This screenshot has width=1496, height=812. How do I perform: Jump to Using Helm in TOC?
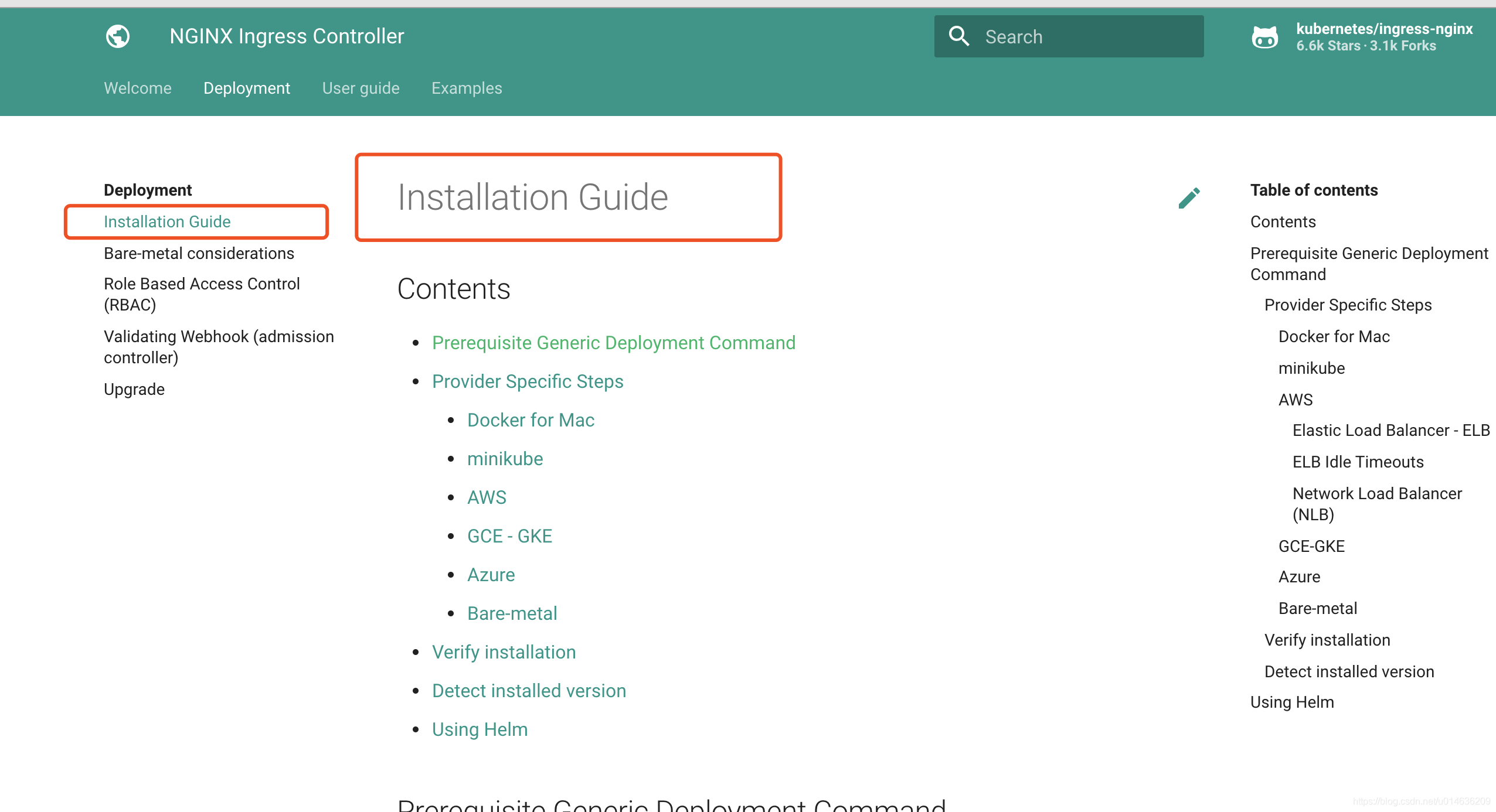click(x=1292, y=702)
